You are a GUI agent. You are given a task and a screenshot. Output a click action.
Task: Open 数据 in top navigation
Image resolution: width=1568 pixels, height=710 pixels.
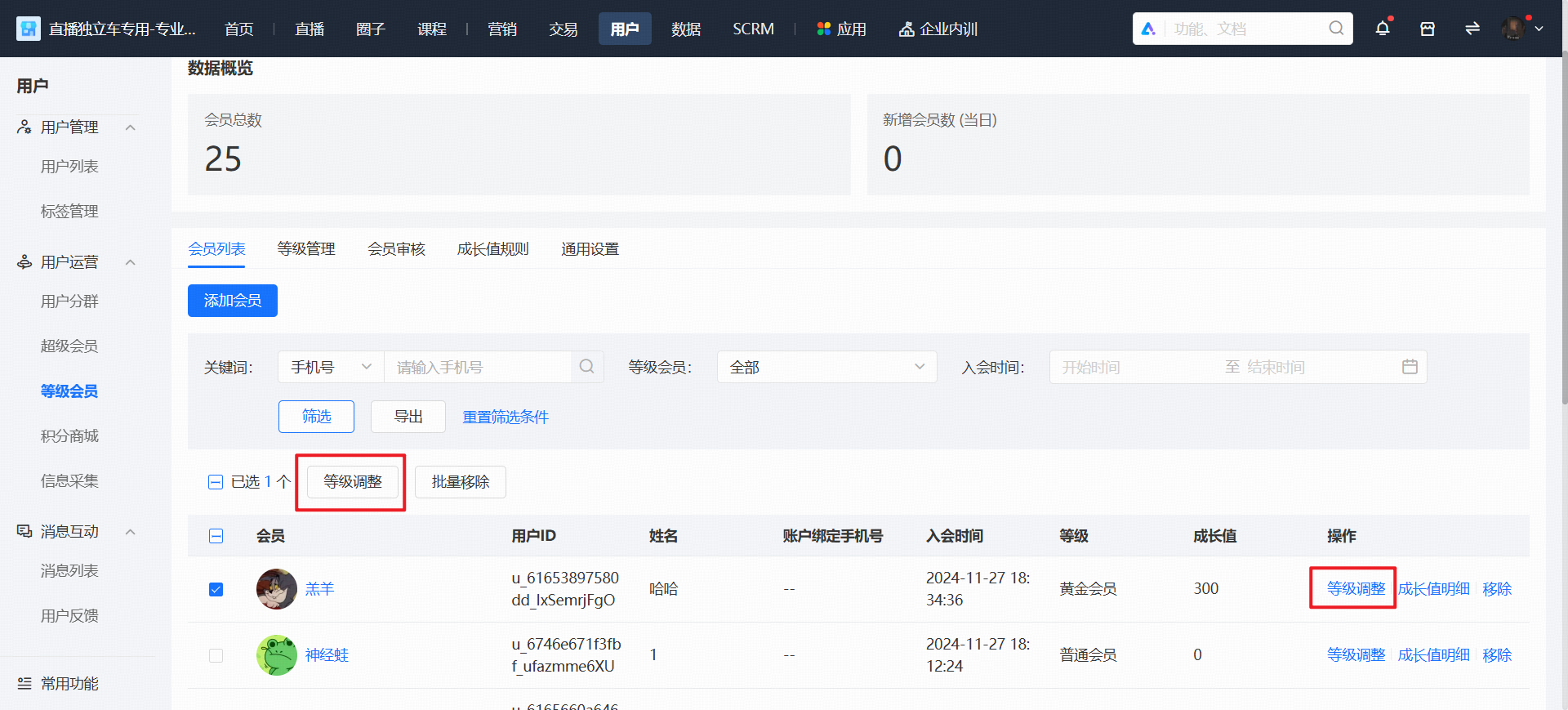click(686, 29)
